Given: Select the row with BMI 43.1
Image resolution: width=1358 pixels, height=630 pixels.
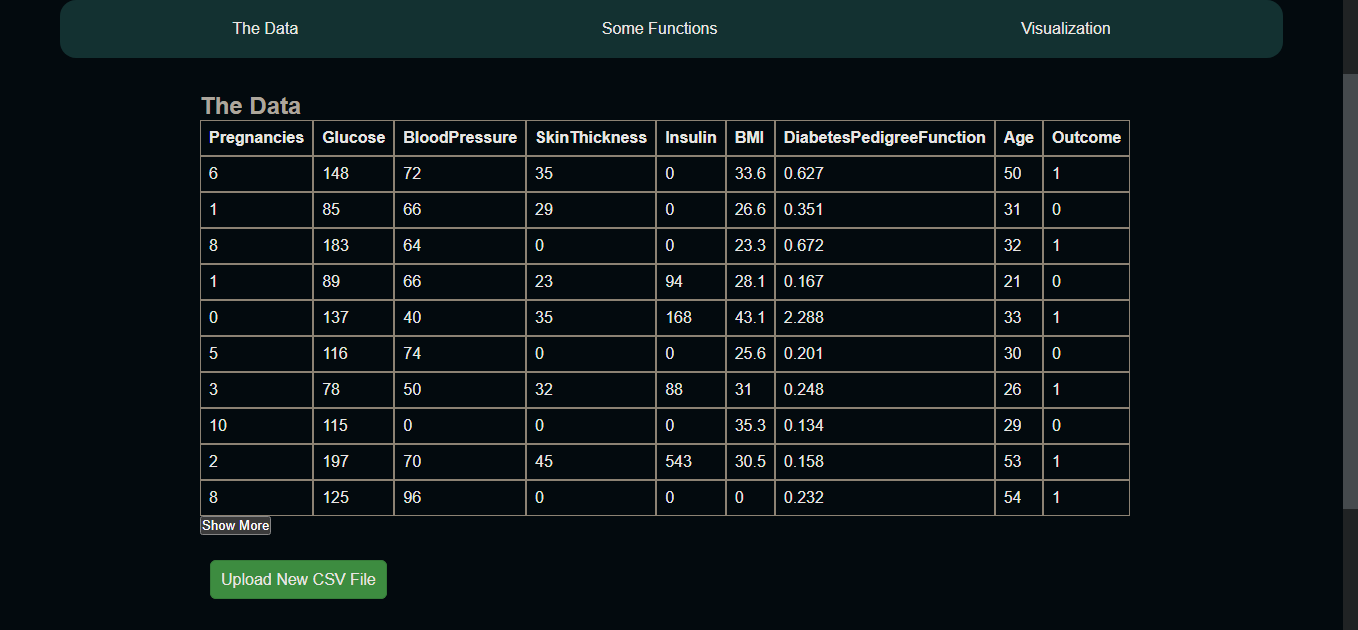Looking at the screenshot, I should point(750,317).
